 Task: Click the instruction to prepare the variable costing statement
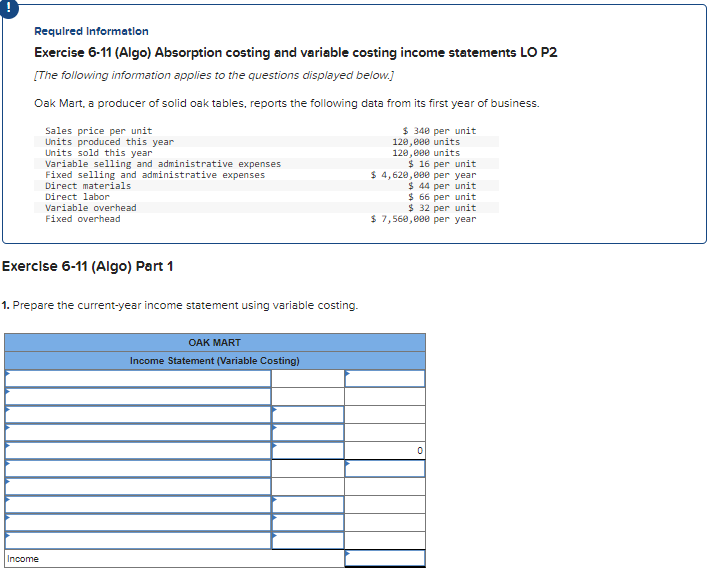[180, 305]
